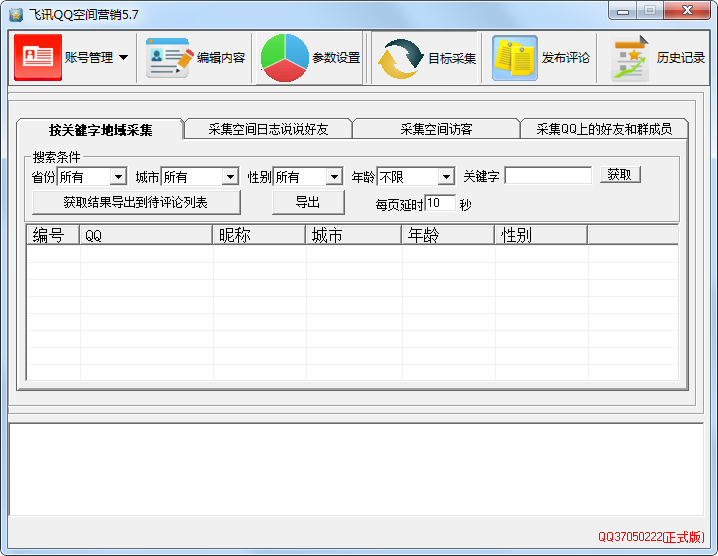Image resolution: width=718 pixels, height=556 pixels.
Task: Expand the 年龄 age dropdown
Action: click(446, 177)
